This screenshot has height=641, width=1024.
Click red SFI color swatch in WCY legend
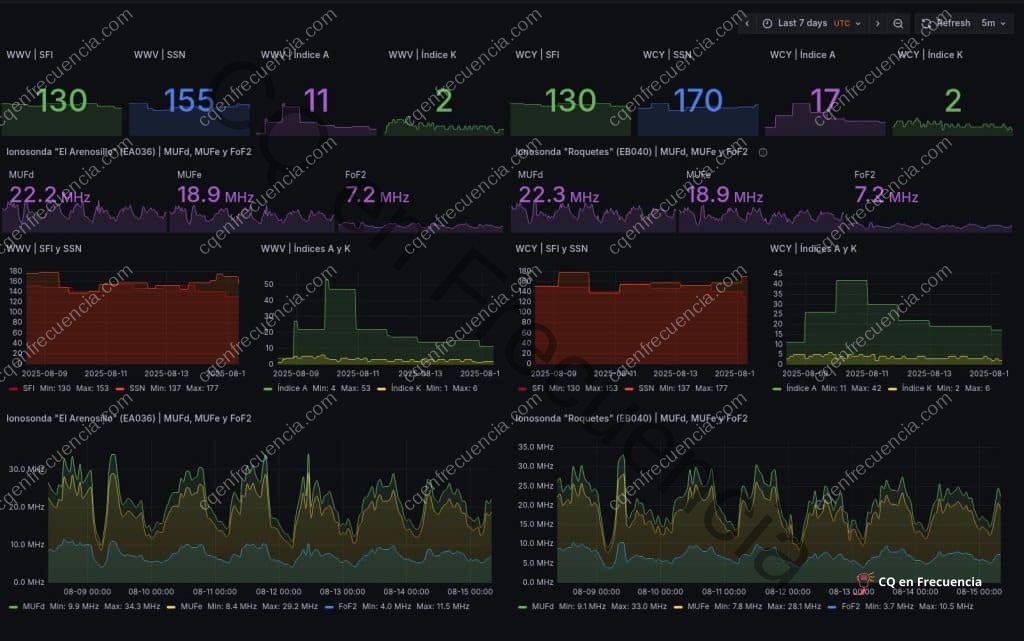point(522,387)
